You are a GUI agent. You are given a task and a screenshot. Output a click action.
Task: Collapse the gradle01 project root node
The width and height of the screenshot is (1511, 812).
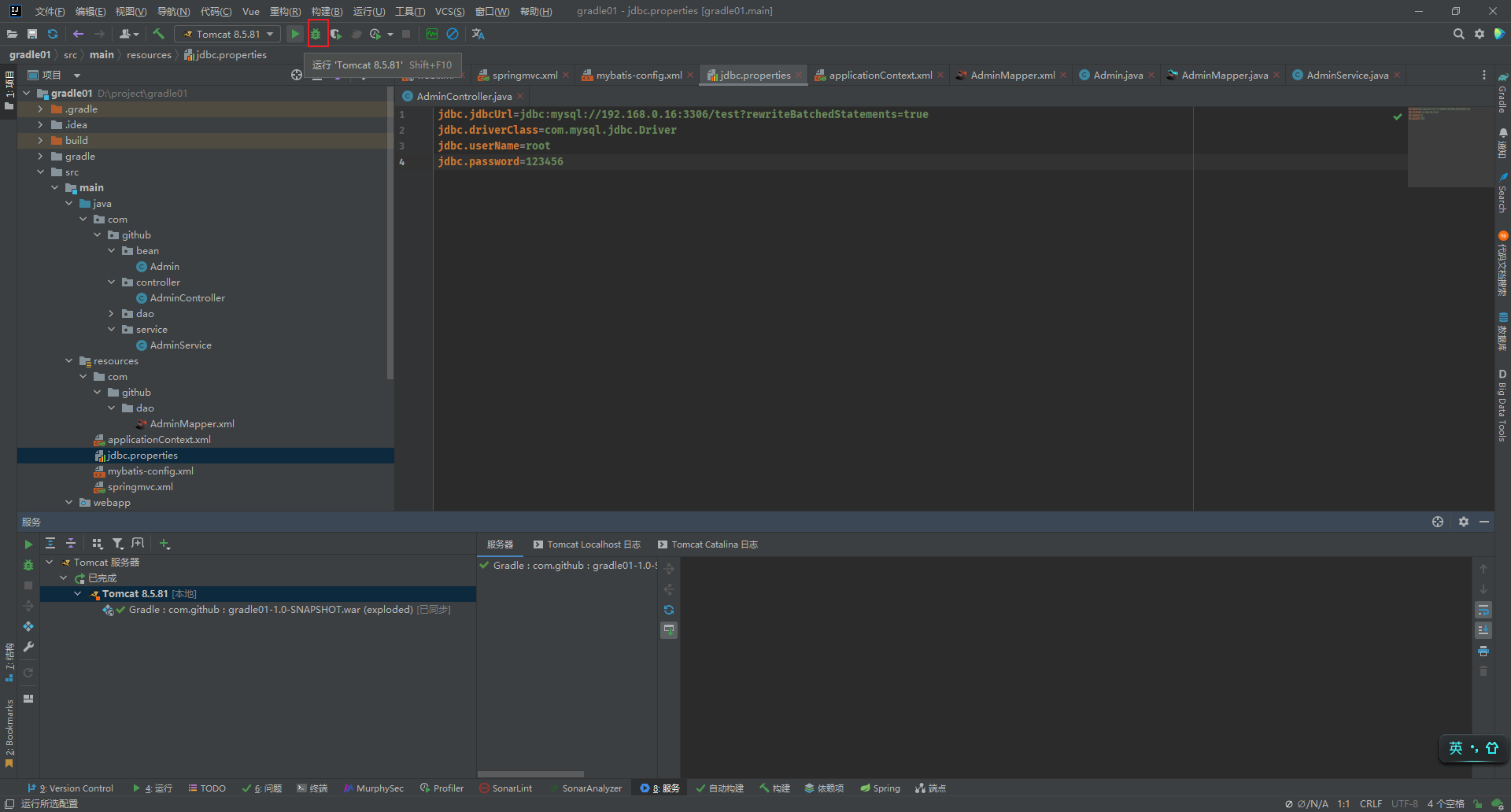pyautogui.click(x=26, y=94)
